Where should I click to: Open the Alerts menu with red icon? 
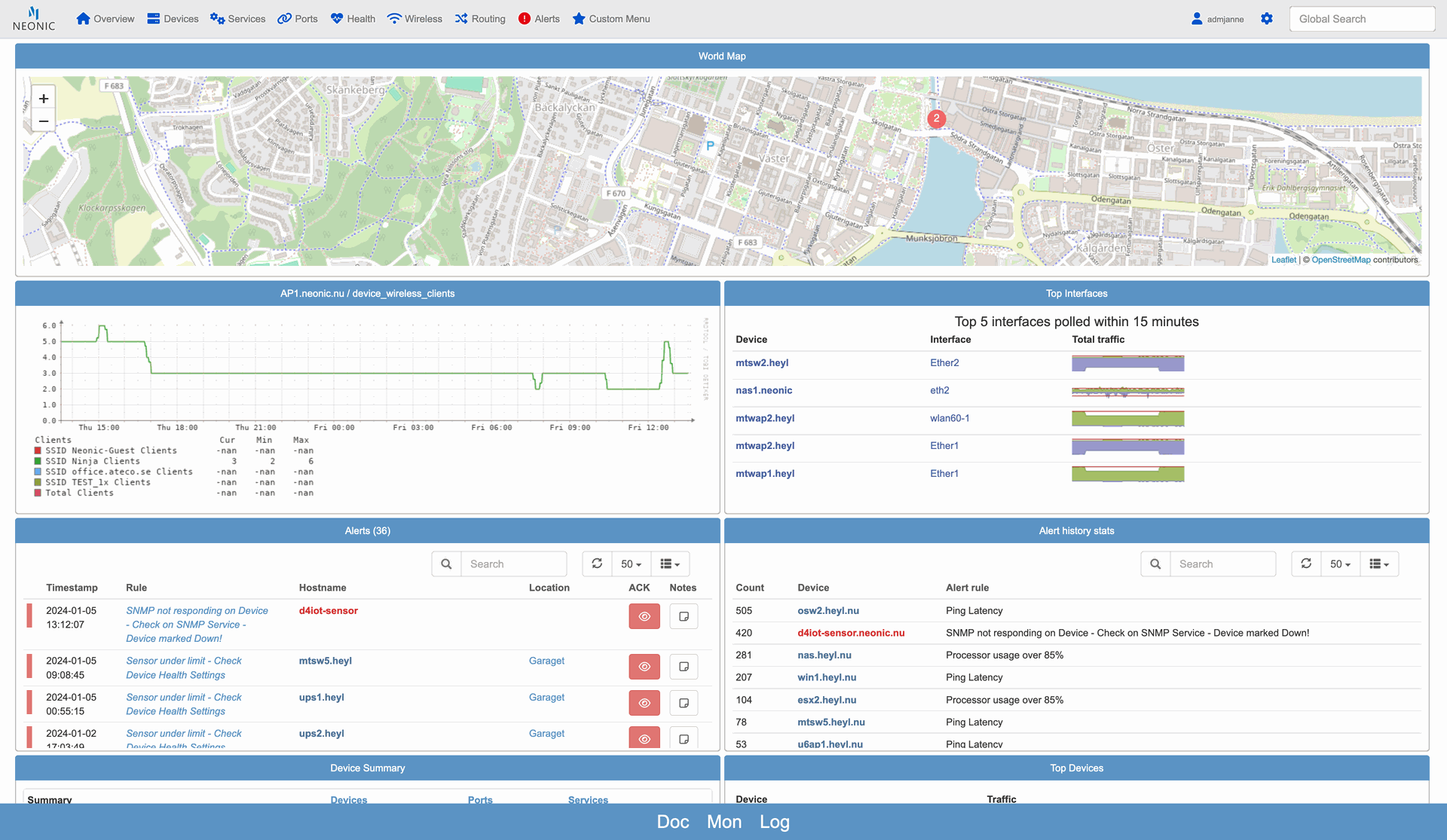[539, 19]
